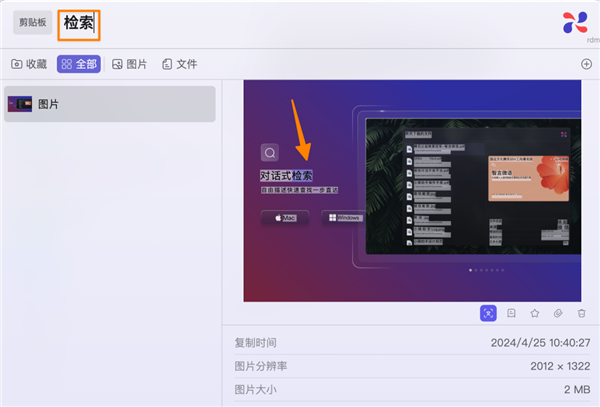Click the carousel page dots in preview
Image resolution: width=600 pixels, height=407 pixels.
click(485, 270)
